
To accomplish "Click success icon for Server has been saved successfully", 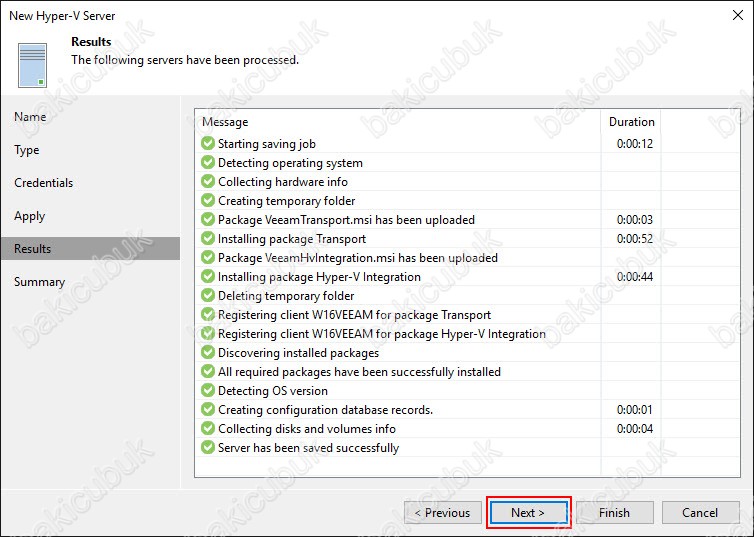I will 208,447.
